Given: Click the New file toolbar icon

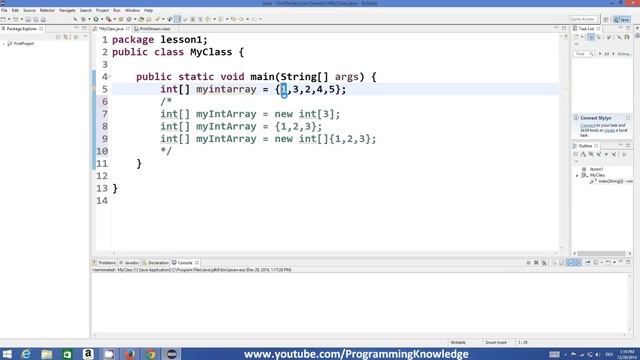Looking at the screenshot, I should click(3, 19).
